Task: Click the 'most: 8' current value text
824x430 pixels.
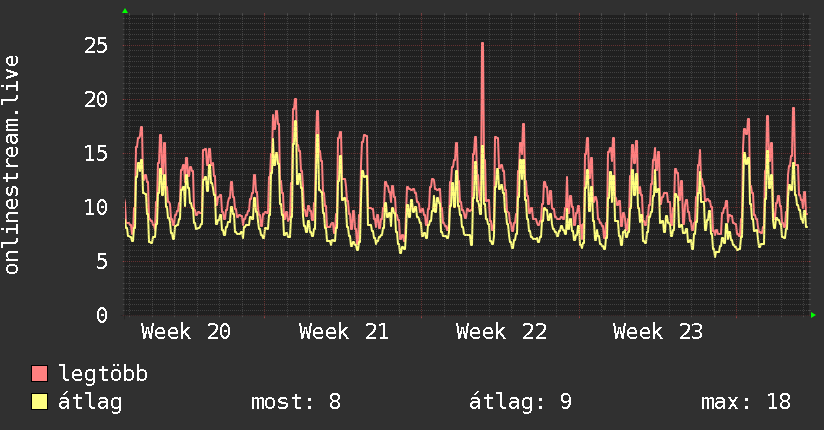Action: tap(296, 402)
